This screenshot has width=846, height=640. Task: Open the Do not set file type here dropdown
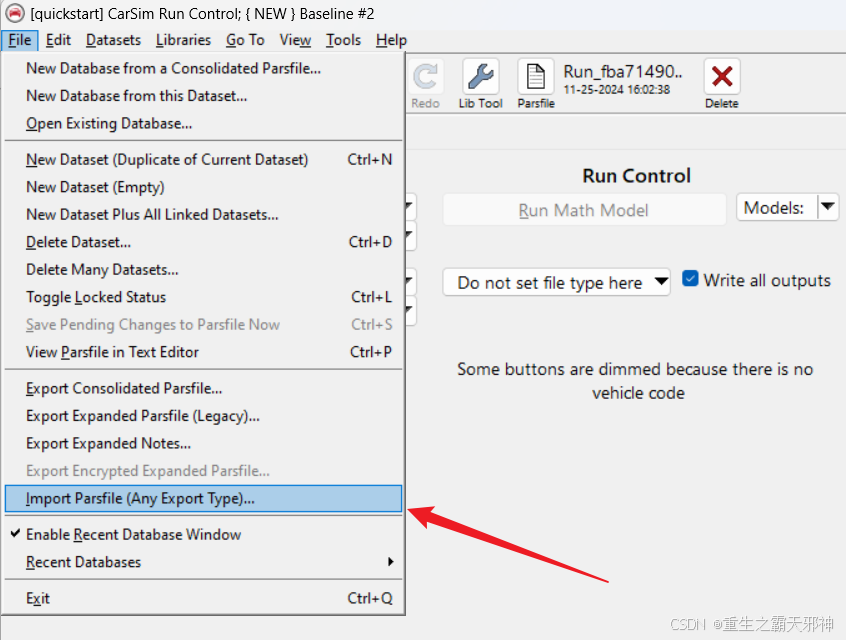tap(557, 282)
